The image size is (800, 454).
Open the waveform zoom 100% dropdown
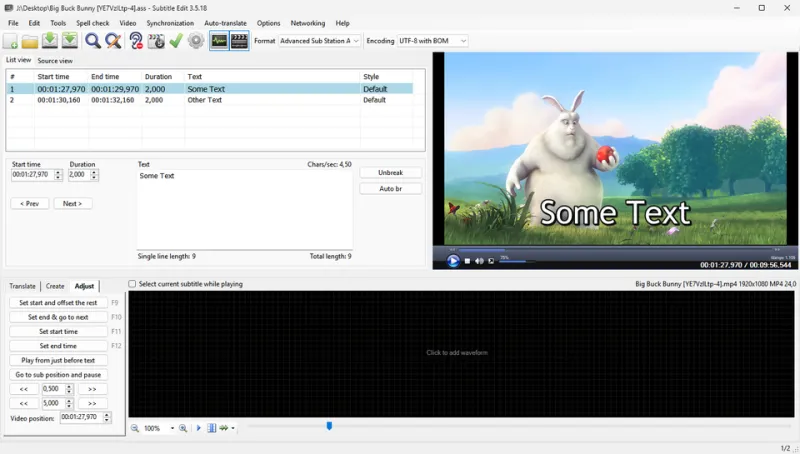coord(172,428)
